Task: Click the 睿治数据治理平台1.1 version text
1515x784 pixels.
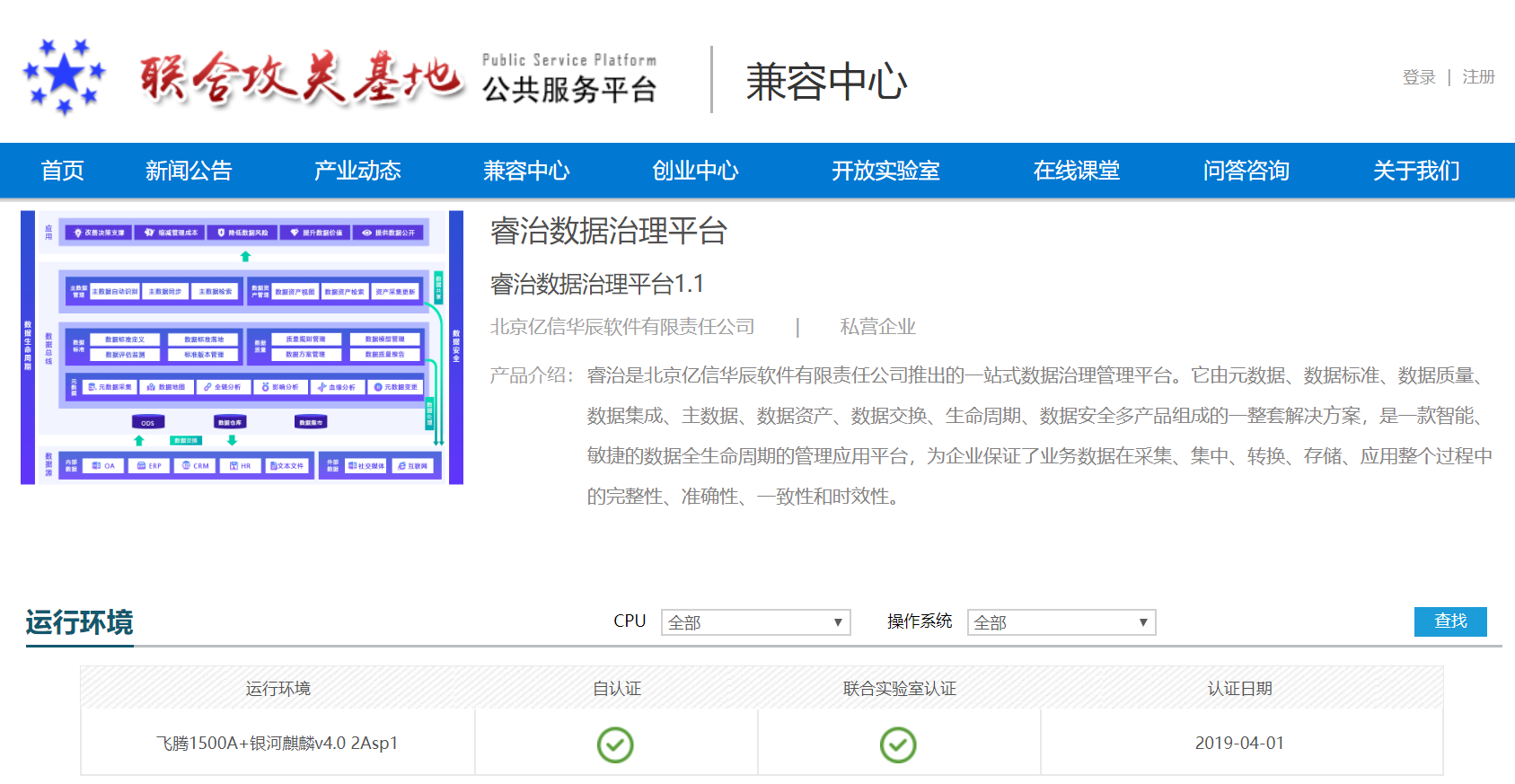Action: click(596, 284)
